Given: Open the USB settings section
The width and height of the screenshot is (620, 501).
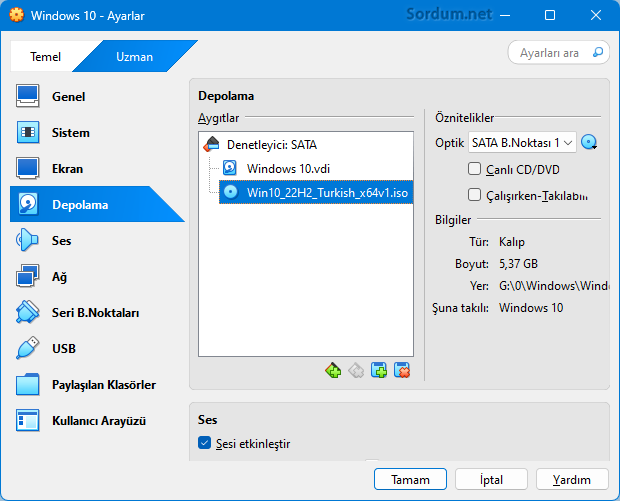Looking at the screenshot, I should click(95, 348).
